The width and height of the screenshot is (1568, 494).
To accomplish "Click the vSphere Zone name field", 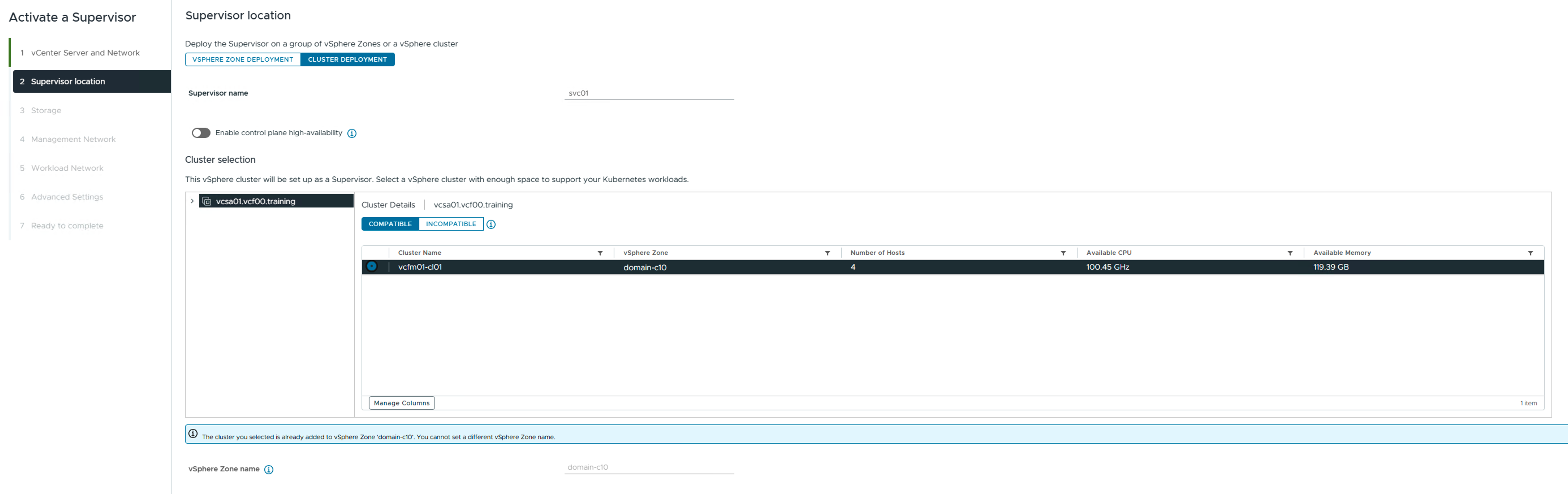I will (x=649, y=467).
